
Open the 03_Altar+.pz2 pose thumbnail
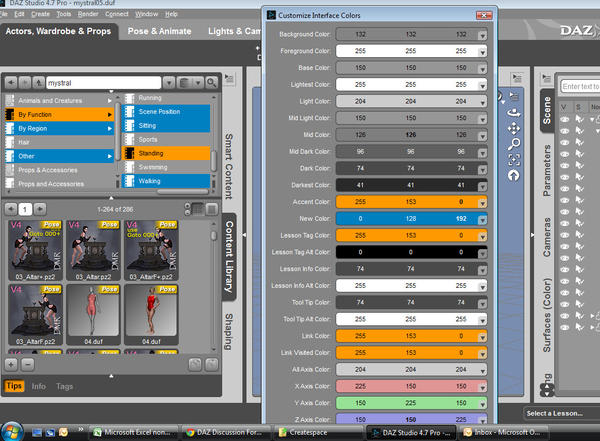(35, 250)
